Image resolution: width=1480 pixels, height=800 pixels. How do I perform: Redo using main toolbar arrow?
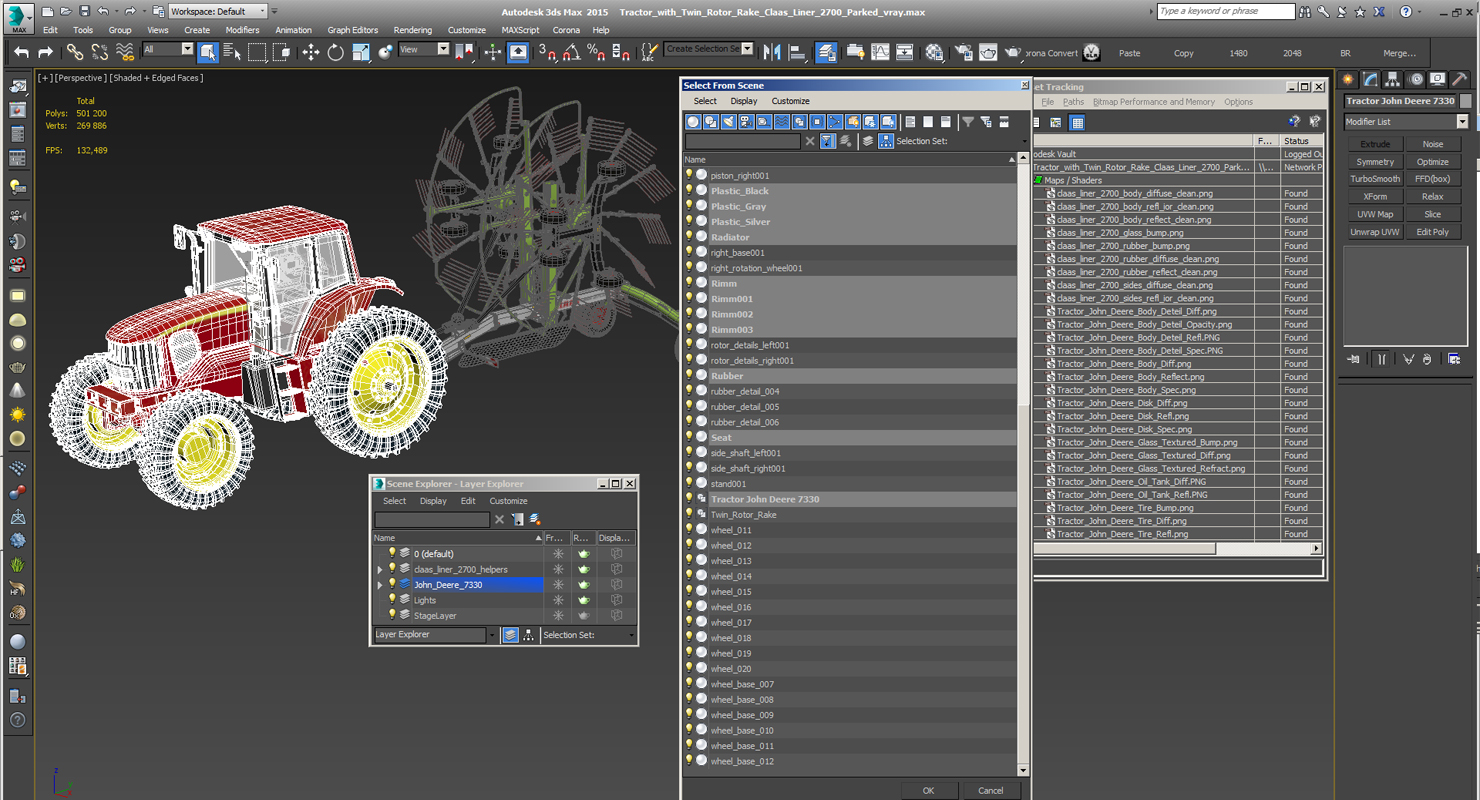click(x=45, y=52)
